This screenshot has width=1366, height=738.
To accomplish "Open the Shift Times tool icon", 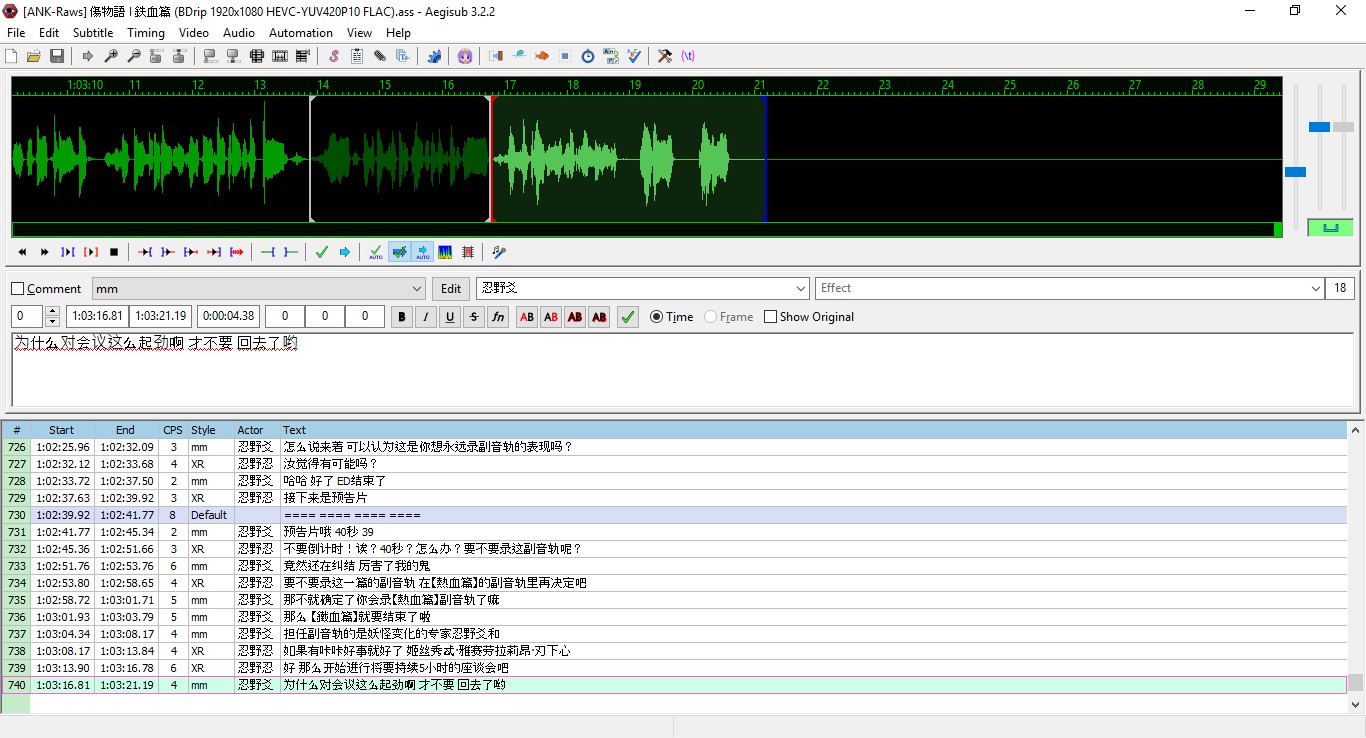I will tap(496, 56).
